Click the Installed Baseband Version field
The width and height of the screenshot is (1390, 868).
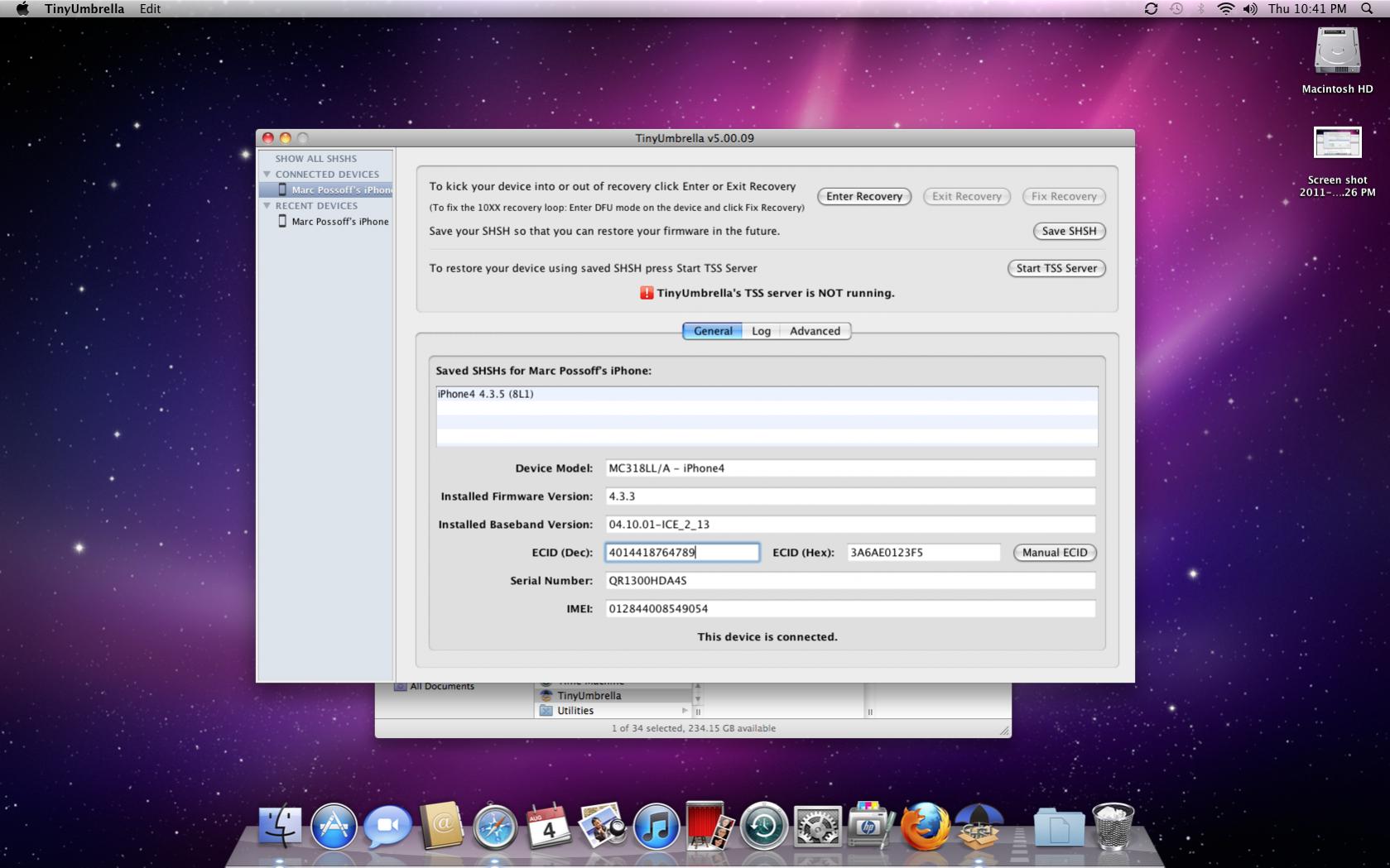850,525
